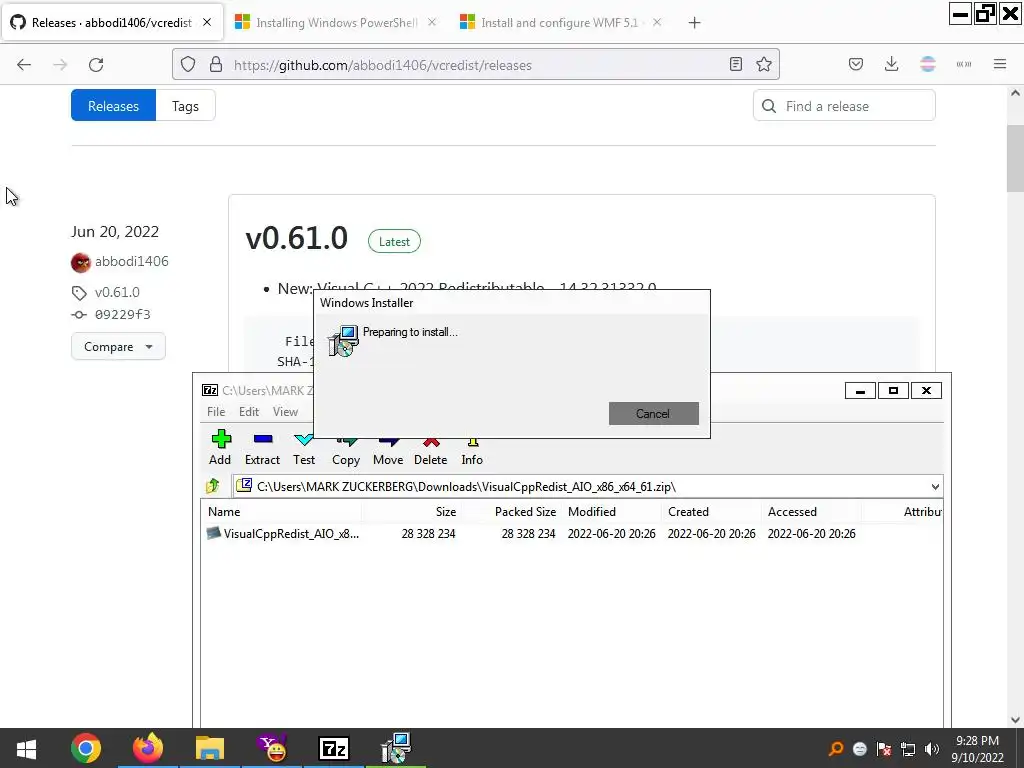This screenshot has height=768, width=1024.
Task: Open 7-Zip View menu
Action: pyautogui.click(x=285, y=411)
